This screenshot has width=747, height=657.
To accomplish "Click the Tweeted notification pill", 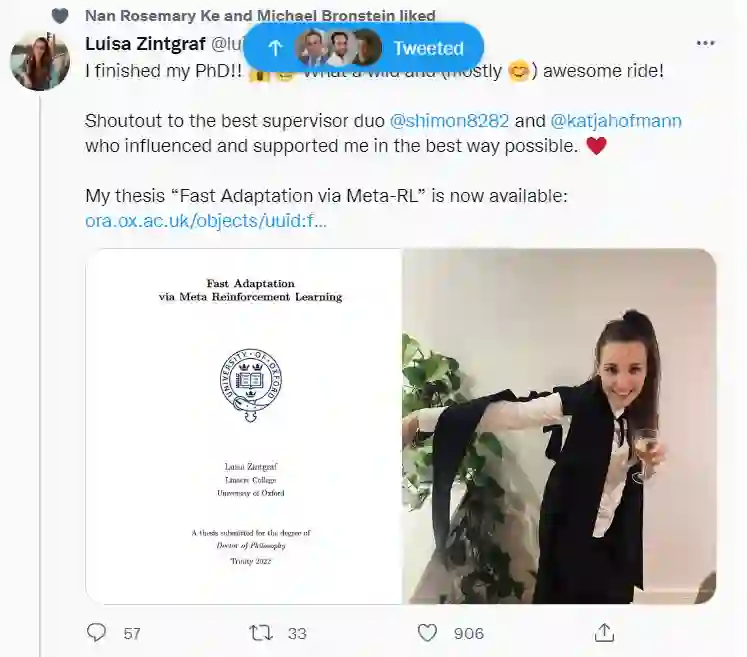I will coord(427,48).
